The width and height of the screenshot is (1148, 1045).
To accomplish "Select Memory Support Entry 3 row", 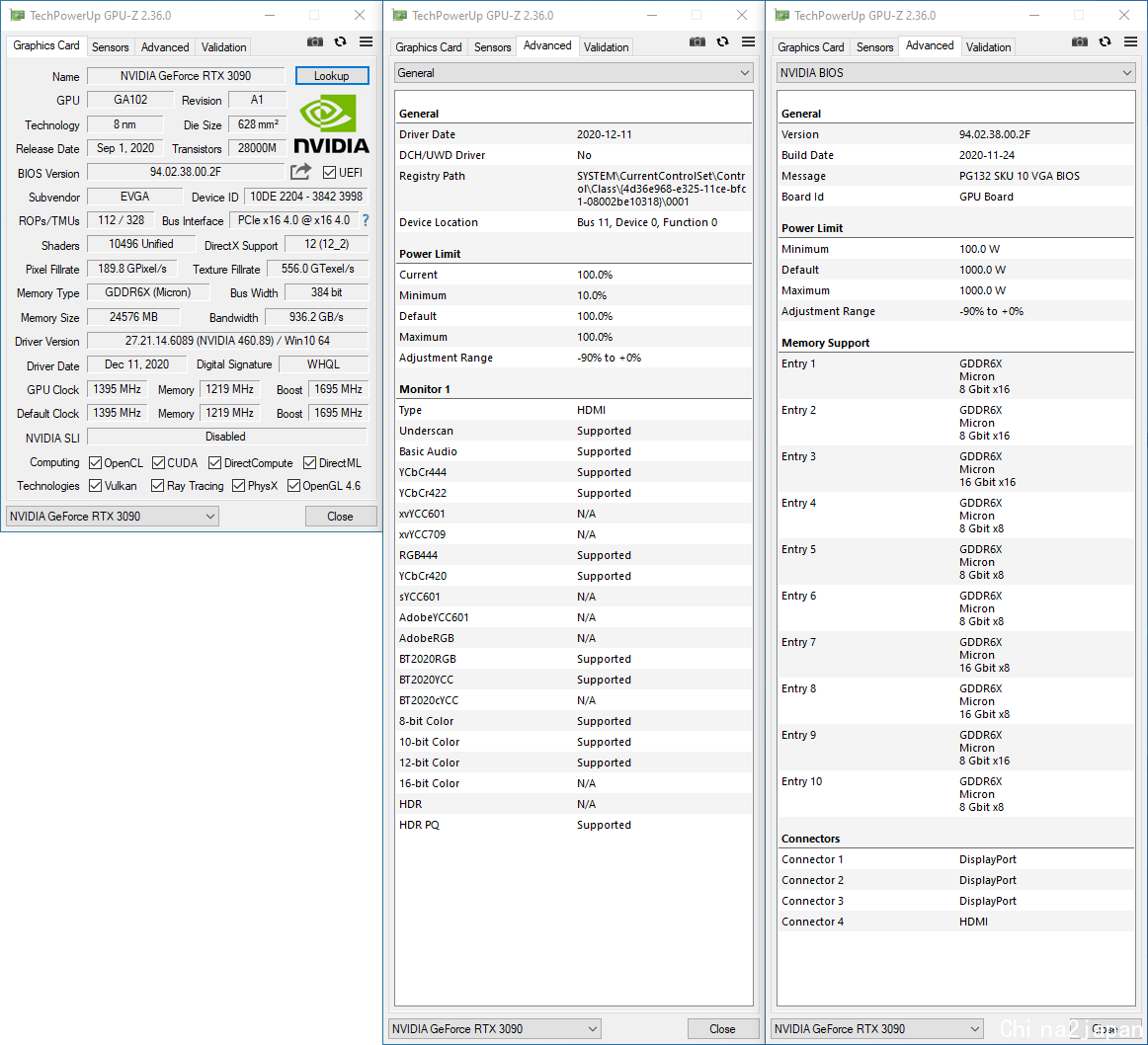I will (x=955, y=469).
